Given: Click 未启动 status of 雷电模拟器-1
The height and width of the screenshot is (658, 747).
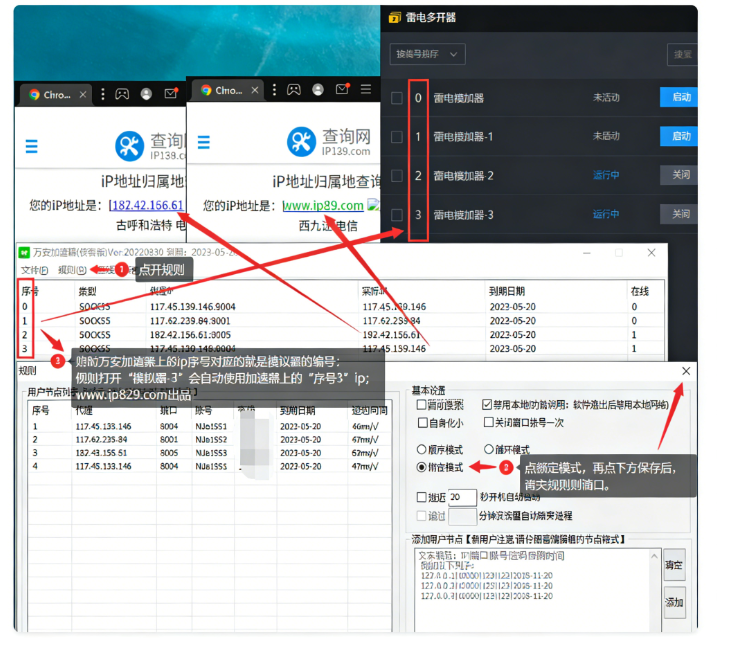Looking at the screenshot, I should coord(606,136).
